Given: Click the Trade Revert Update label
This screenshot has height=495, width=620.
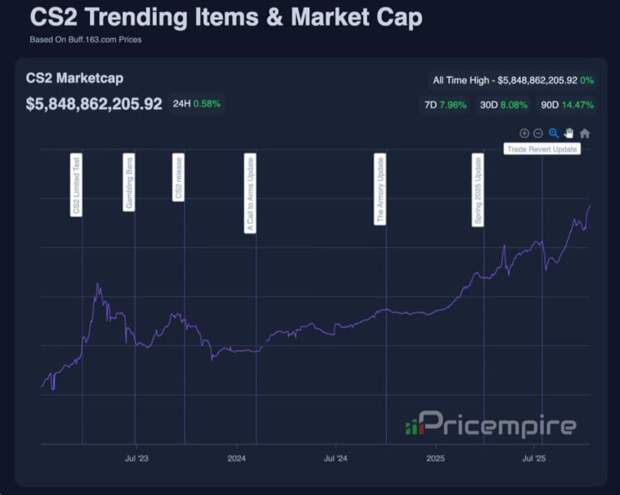Looking at the screenshot, I should tap(541, 150).
